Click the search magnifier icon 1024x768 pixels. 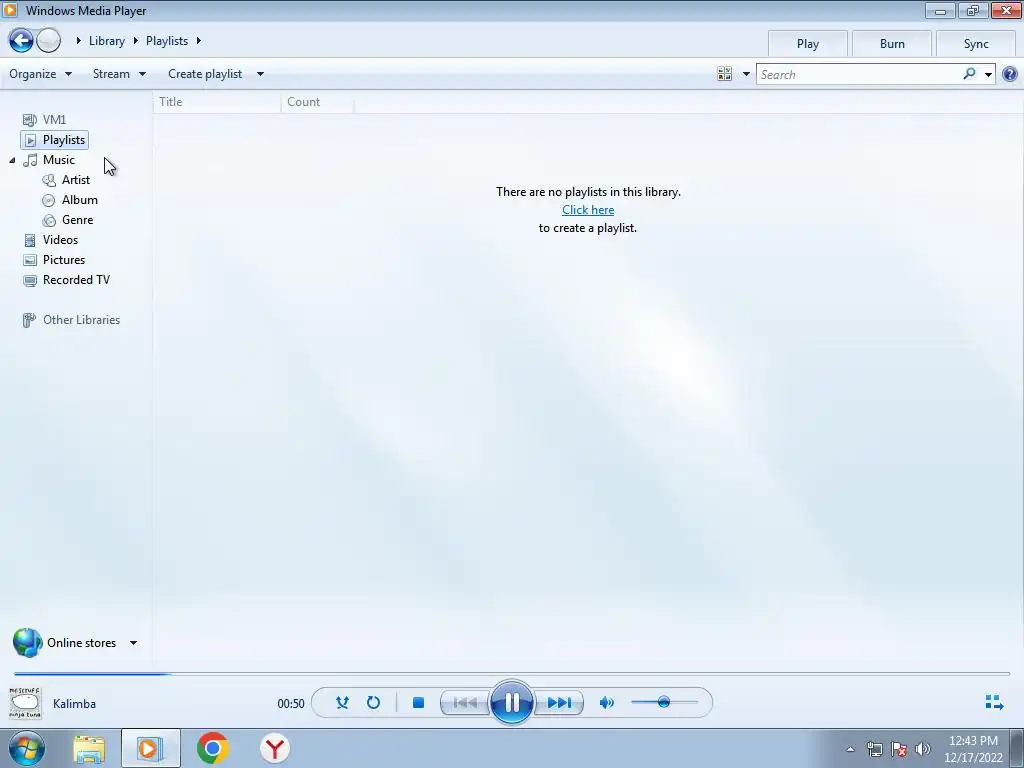click(x=969, y=74)
